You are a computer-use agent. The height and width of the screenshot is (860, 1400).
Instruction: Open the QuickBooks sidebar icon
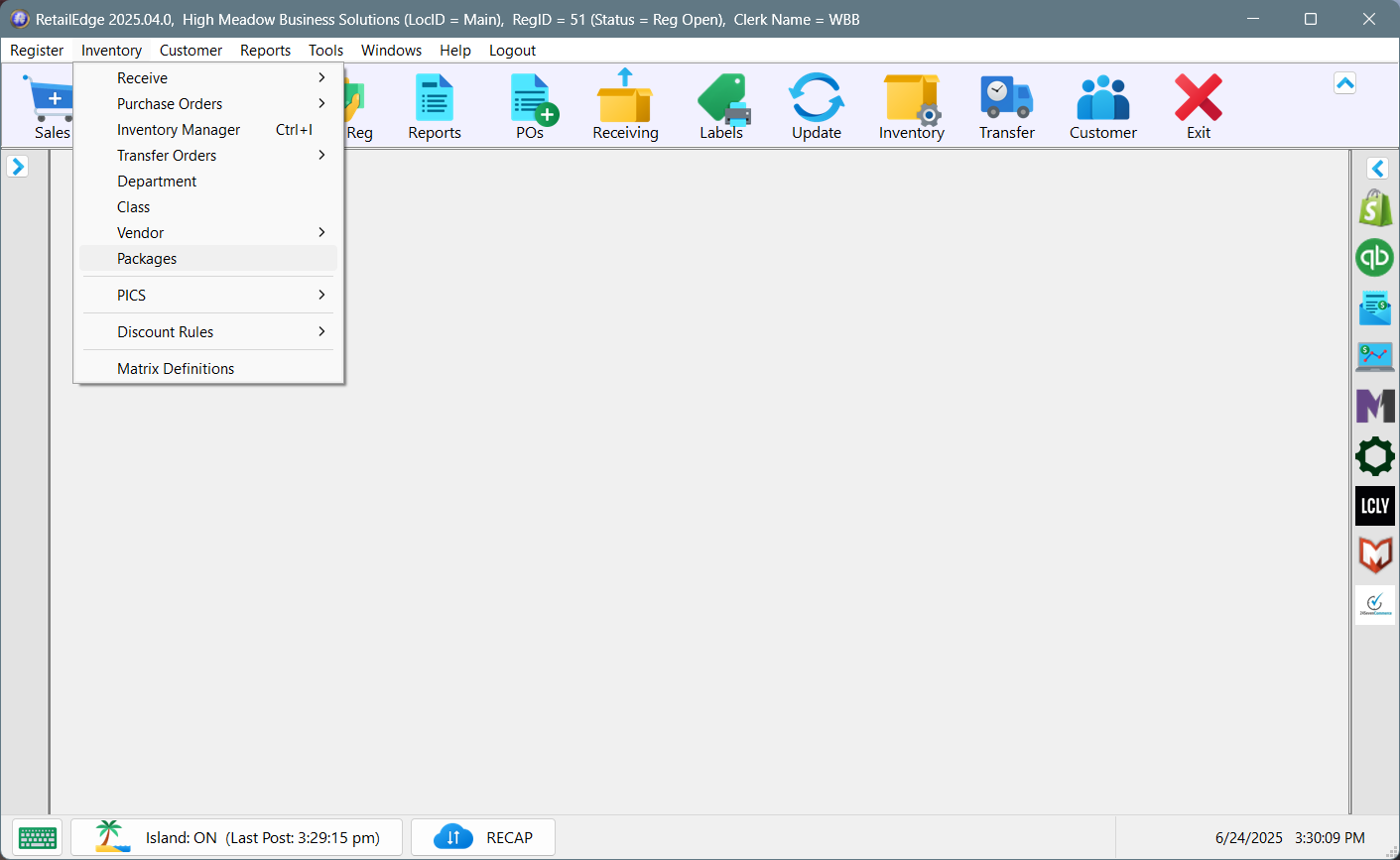pyautogui.click(x=1375, y=258)
